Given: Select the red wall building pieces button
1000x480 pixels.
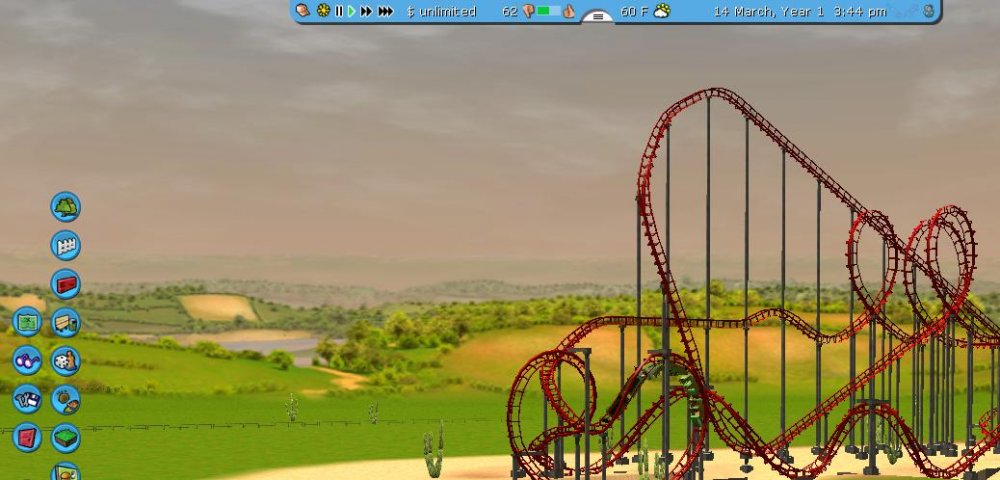Looking at the screenshot, I should [65, 284].
